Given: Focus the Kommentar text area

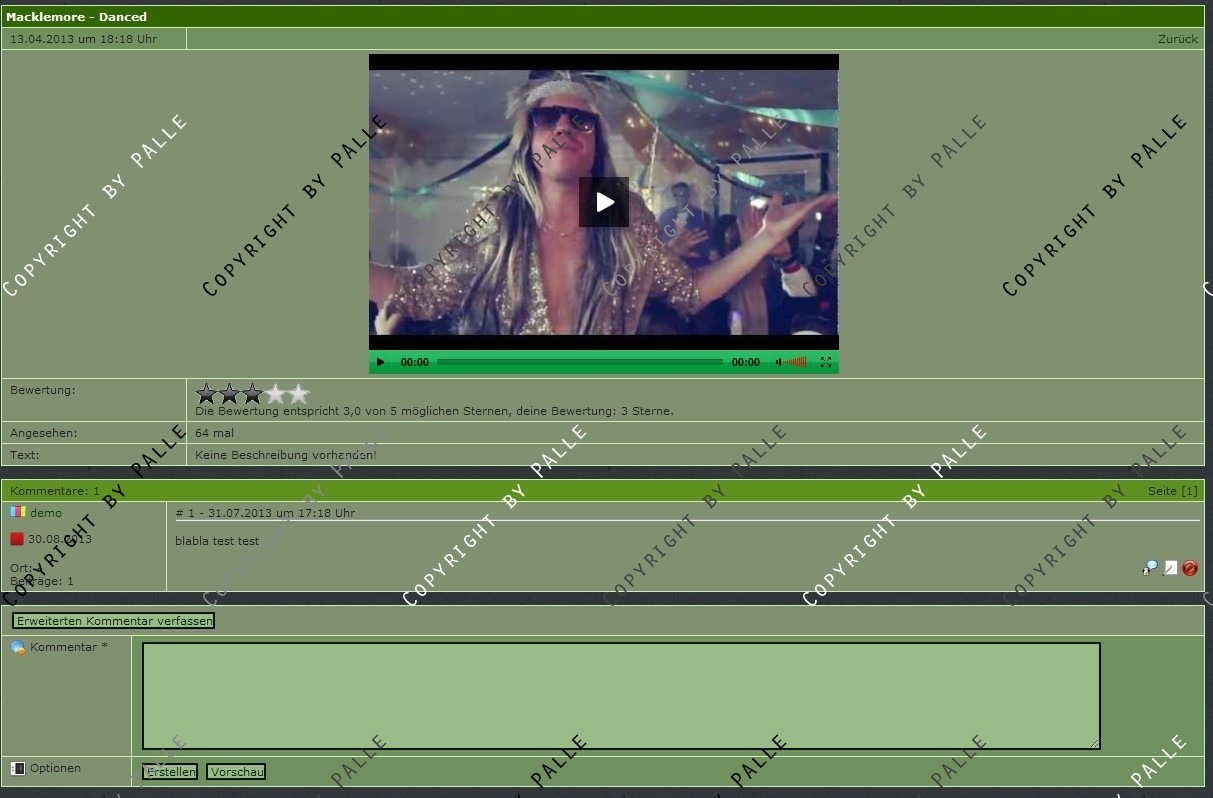Looking at the screenshot, I should click(621, 696).
